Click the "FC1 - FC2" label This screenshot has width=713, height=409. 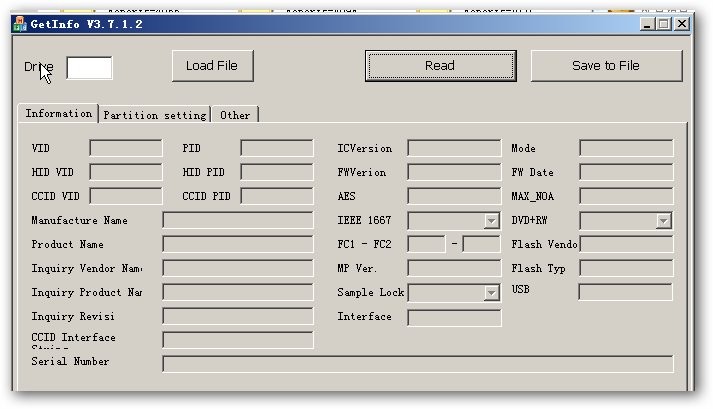pyautogui.click(x=364, y=244)
